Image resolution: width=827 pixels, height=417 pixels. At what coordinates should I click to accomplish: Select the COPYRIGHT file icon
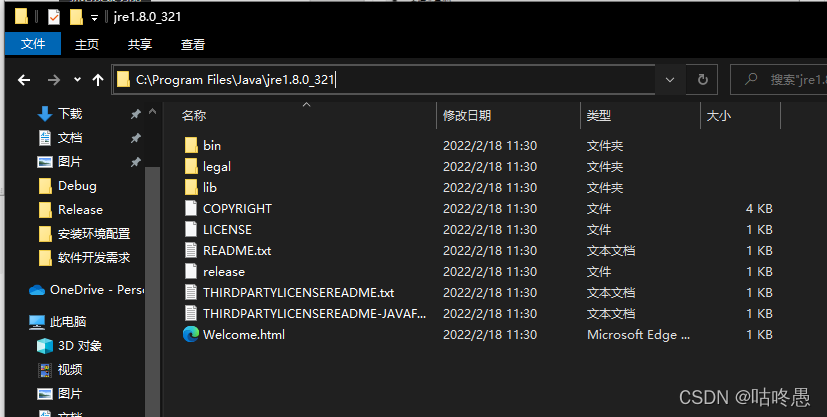[191, 208]
